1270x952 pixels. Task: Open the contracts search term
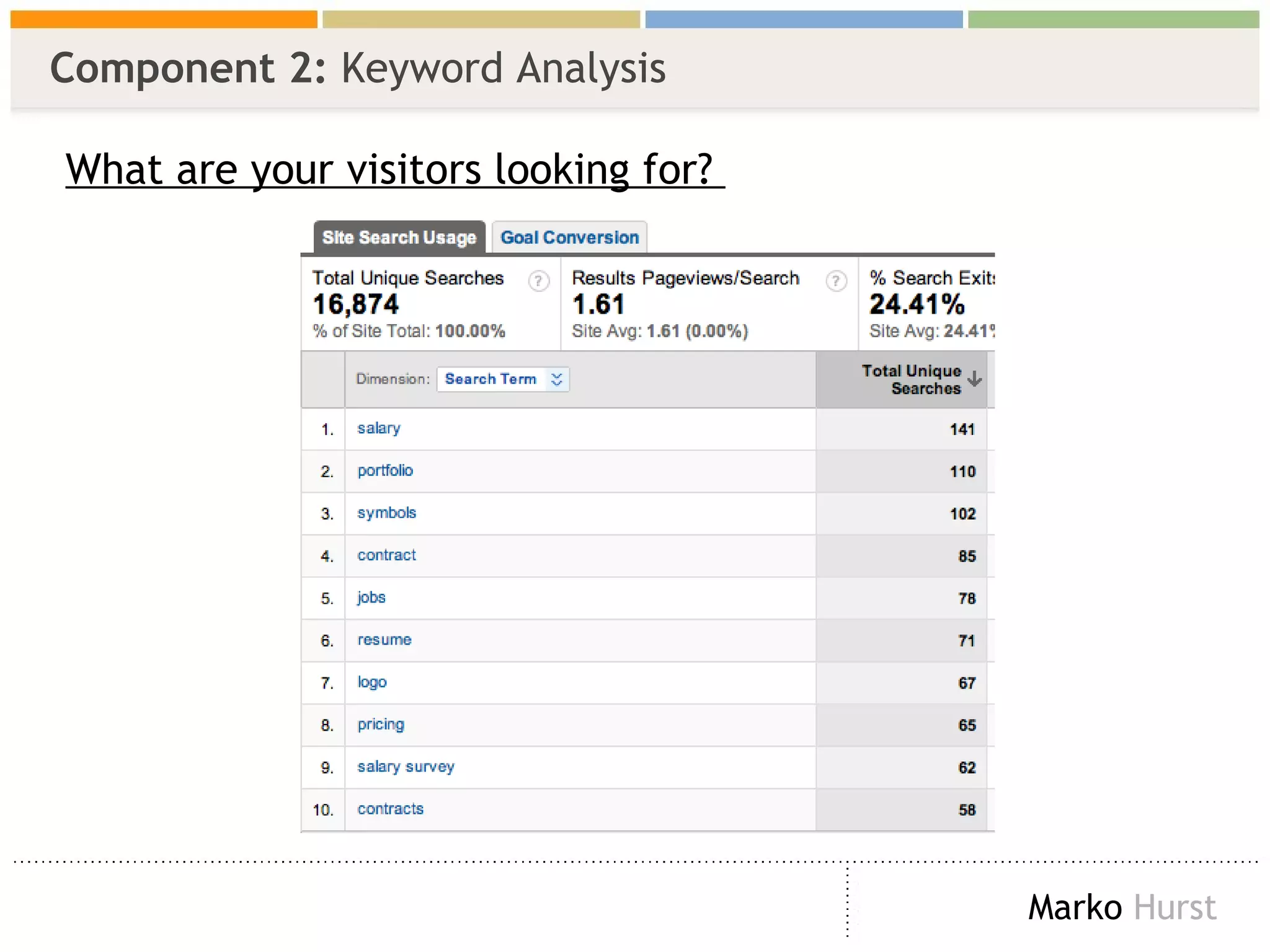(x=390, y=809)
